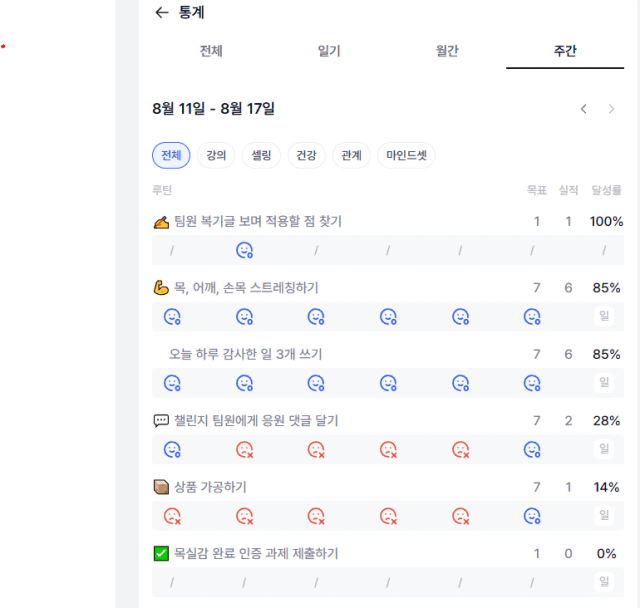The image size is (640, 608).
Task: Click the speech bubble icon for 챌린지 팀원에게 routine
Action: tap(161, 420)
